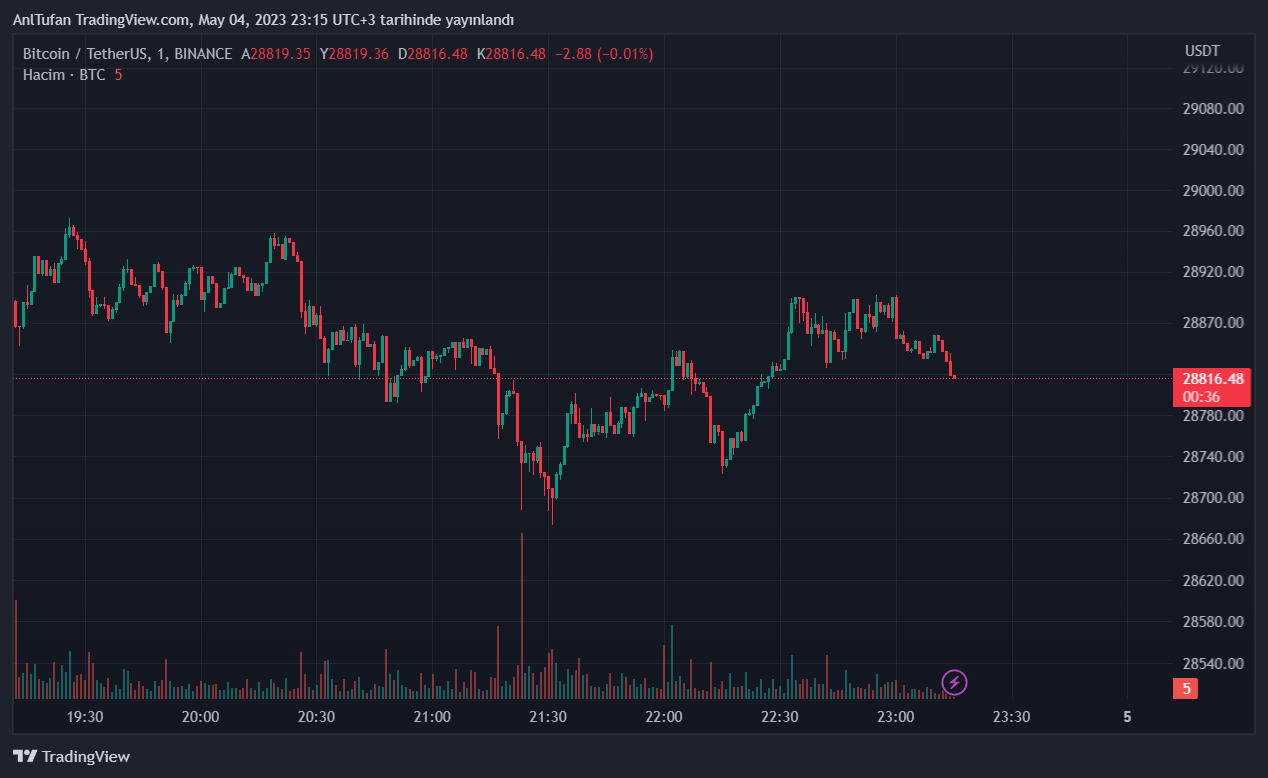Click the USDT currency label
The image size is (1268, 778).
coord(1202,50)
